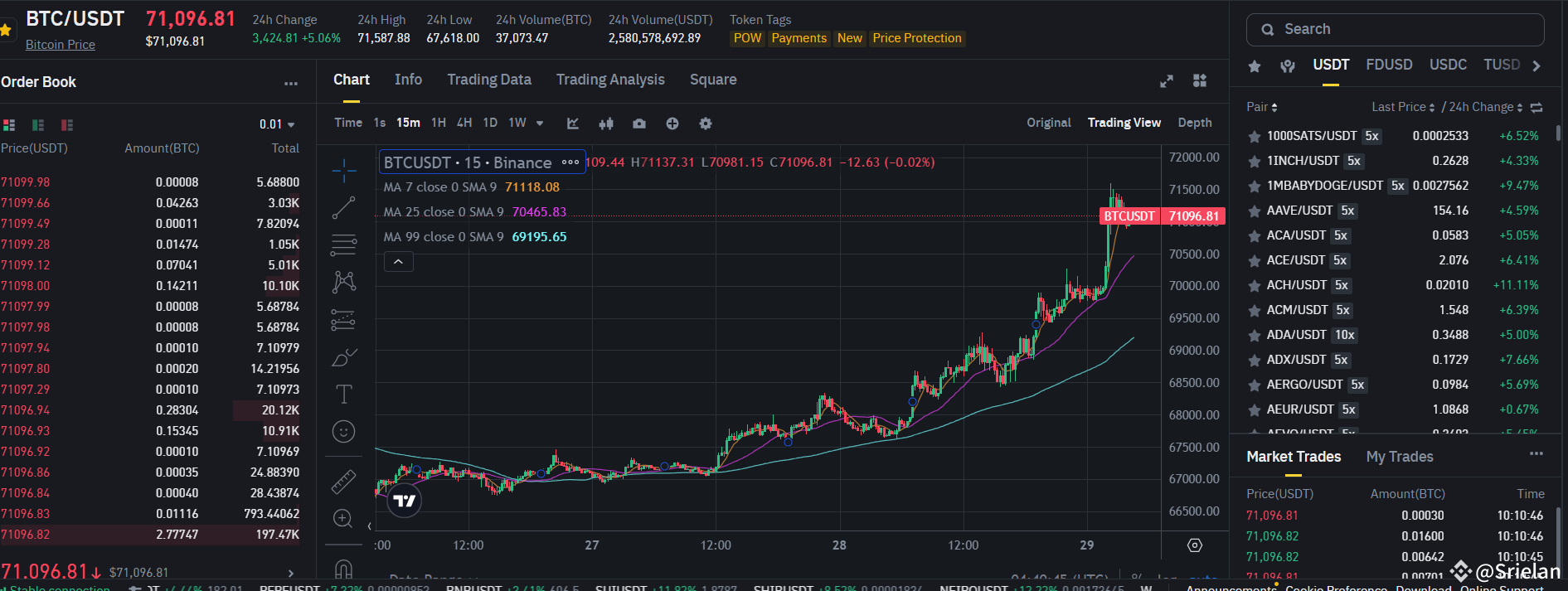Open chart time axis settings target icon
The height and width of the screenshot is (591, 1568).
pyautogui.click(x=1195, y=545)
